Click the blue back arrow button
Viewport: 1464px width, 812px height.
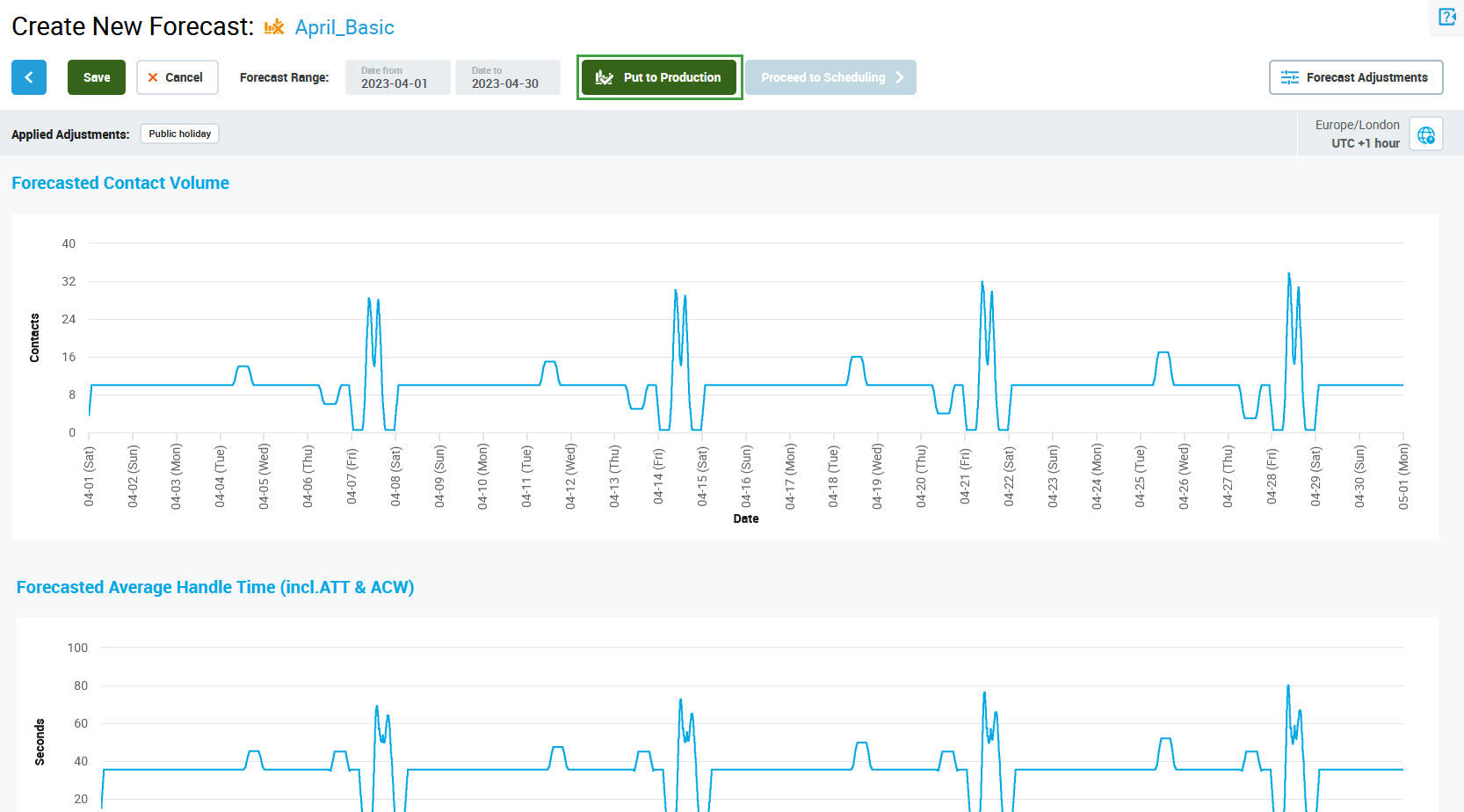click(x=29, y=77)
